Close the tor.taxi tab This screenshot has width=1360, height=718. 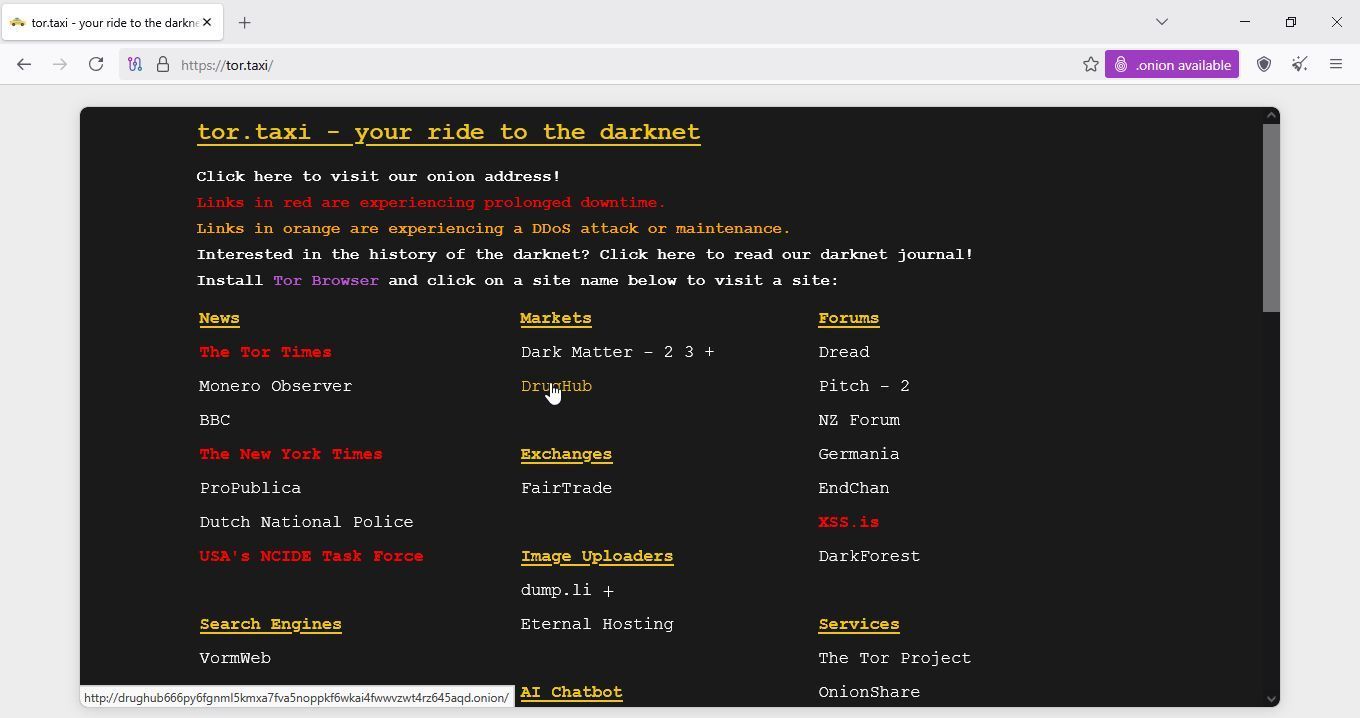[207, 22]
